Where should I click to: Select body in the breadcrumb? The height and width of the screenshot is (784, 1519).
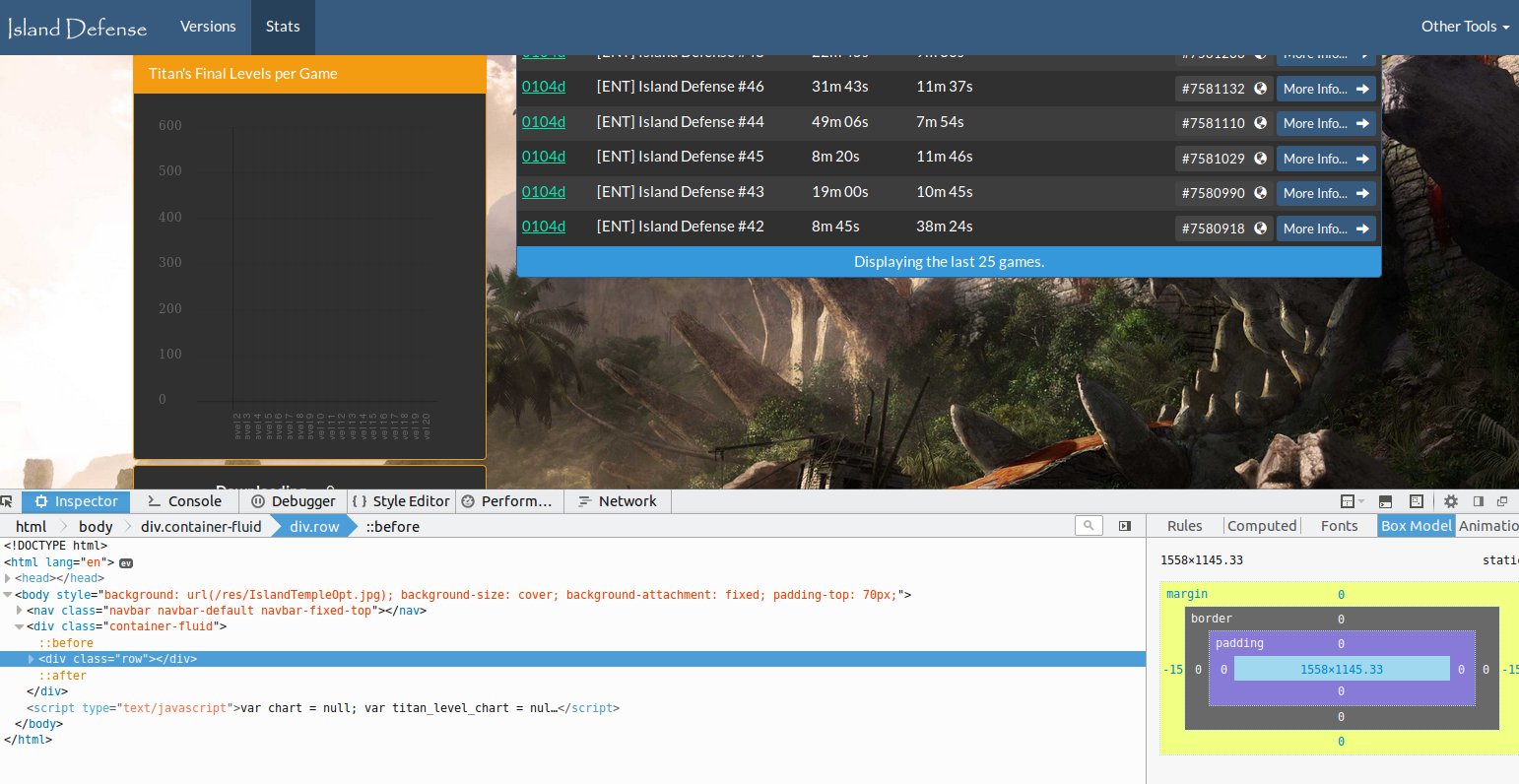96,526
